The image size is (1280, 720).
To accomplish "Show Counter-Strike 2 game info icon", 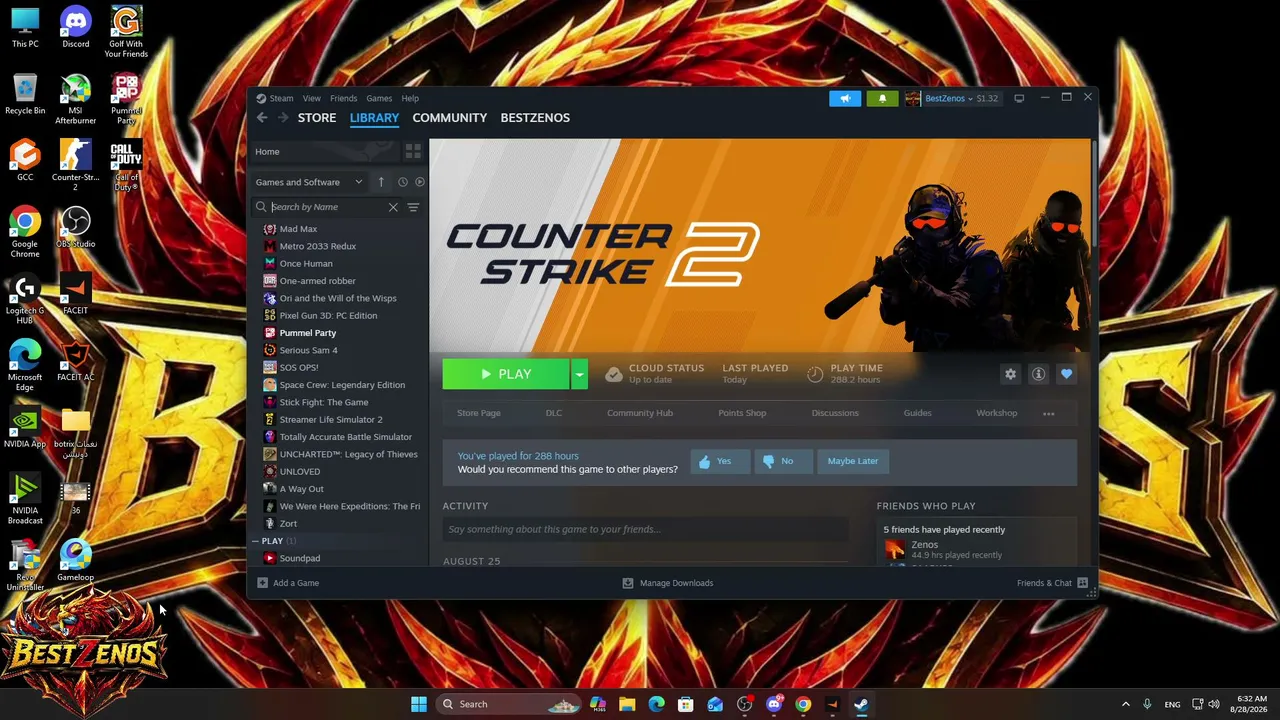I will click(1038, 374).
